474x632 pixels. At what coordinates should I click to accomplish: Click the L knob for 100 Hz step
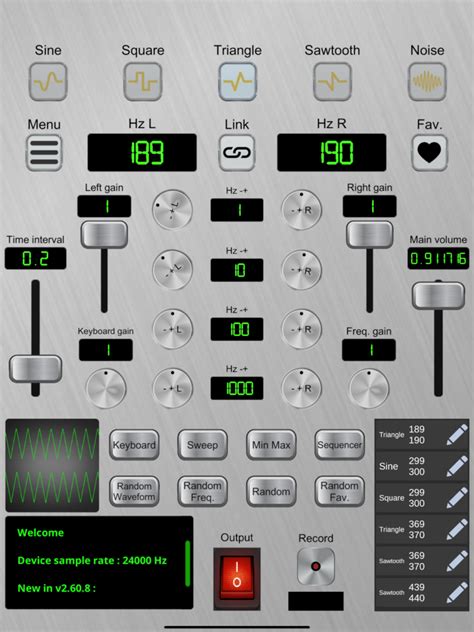click(173, 329)
